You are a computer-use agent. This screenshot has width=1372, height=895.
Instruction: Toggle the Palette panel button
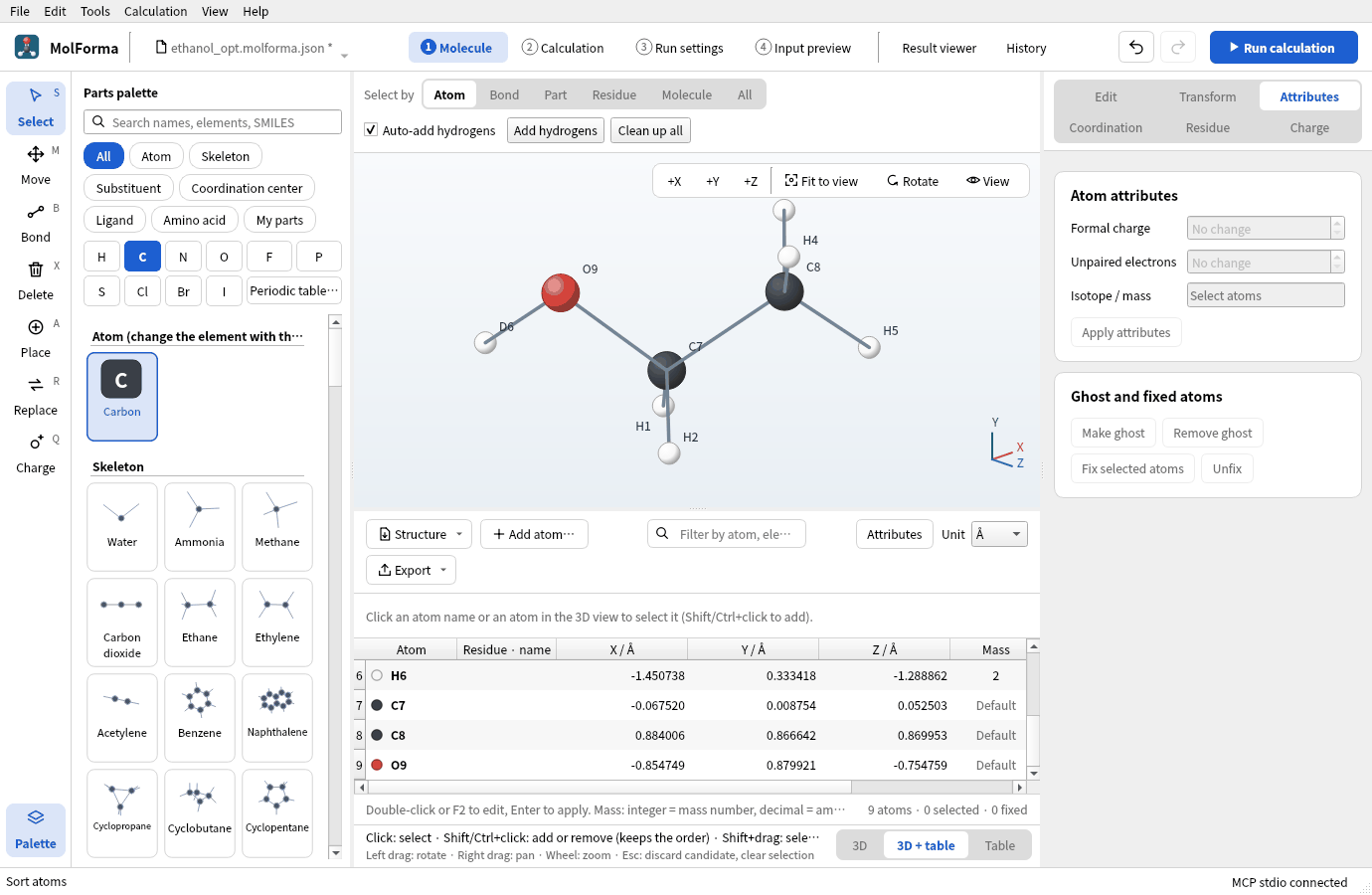coord(36,829)
